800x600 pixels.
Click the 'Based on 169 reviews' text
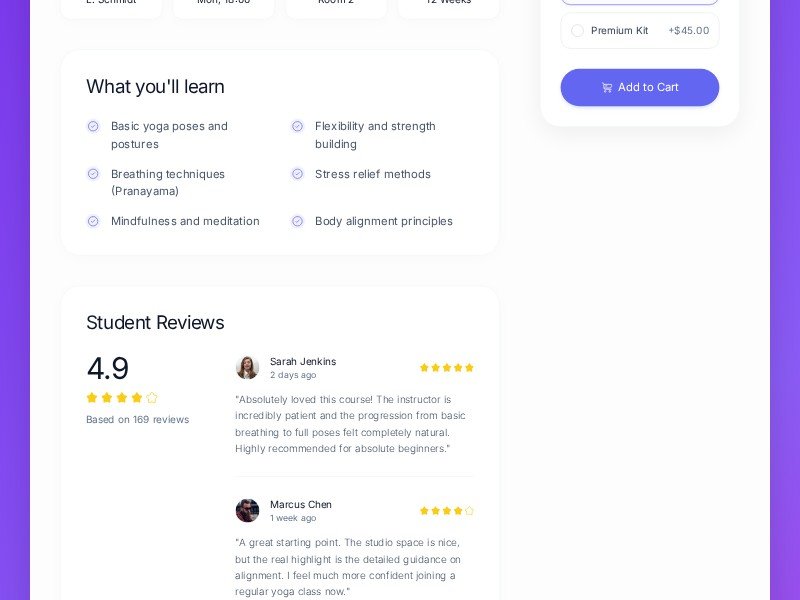click(137, 420)
